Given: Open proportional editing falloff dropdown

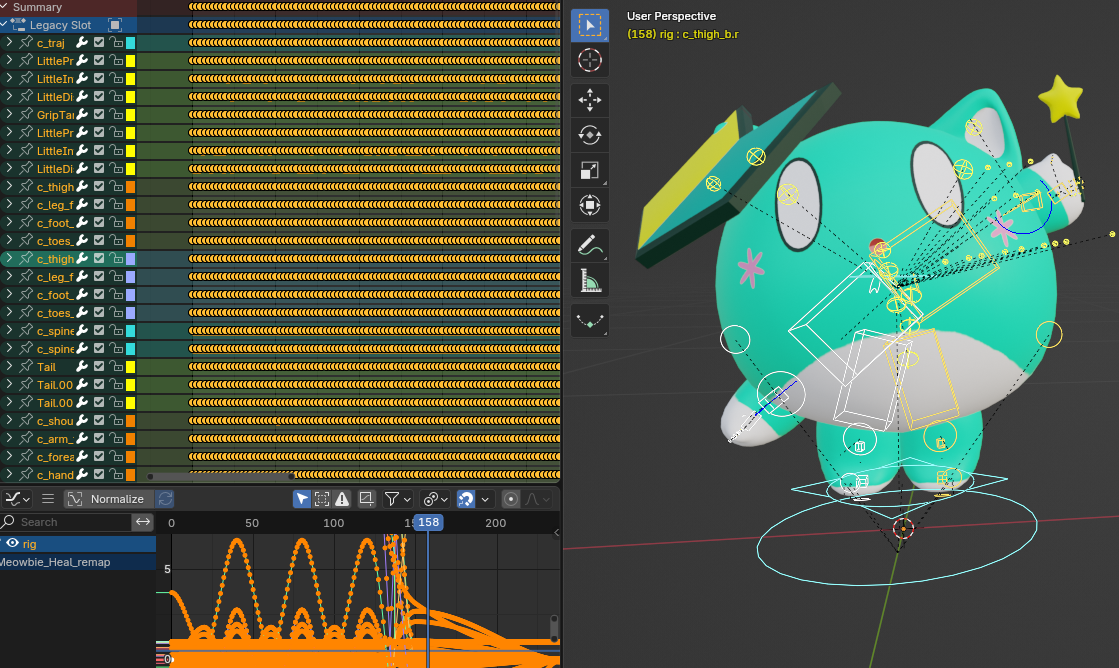Looking at the screenshot, I should (537, 499).
